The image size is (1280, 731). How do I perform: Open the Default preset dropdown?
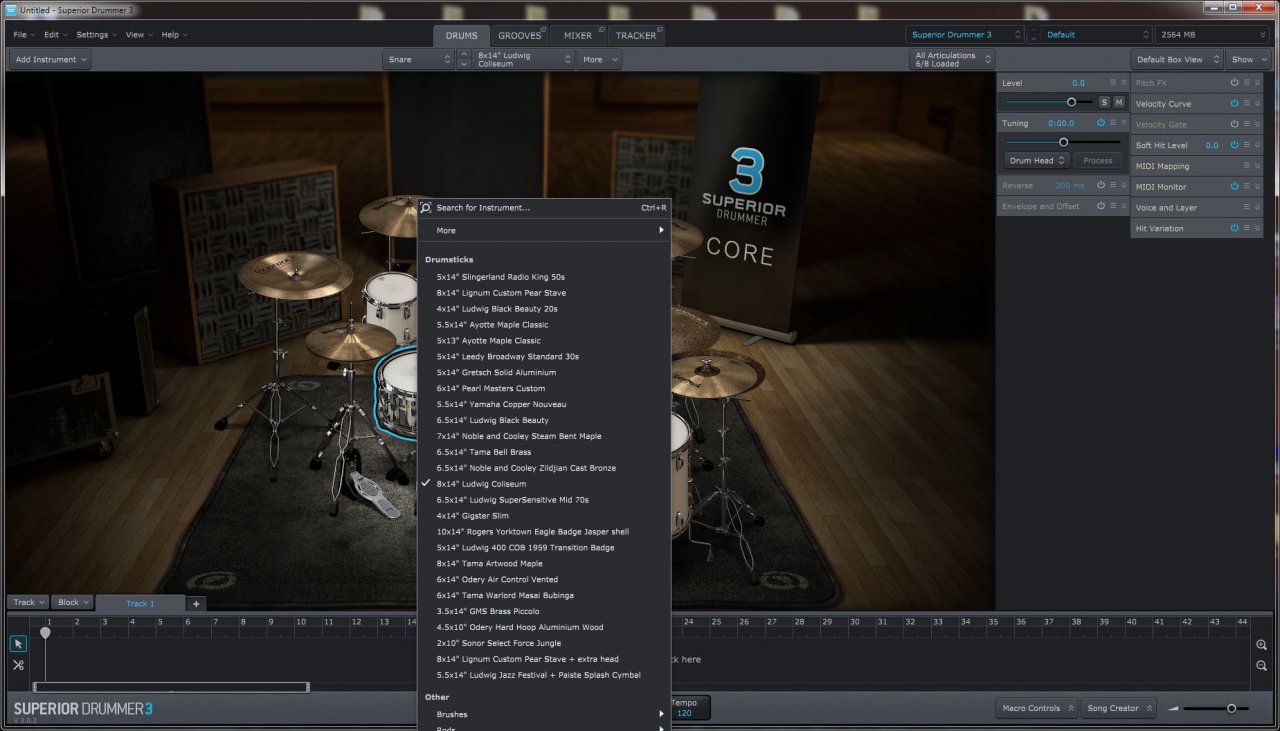1096,34
